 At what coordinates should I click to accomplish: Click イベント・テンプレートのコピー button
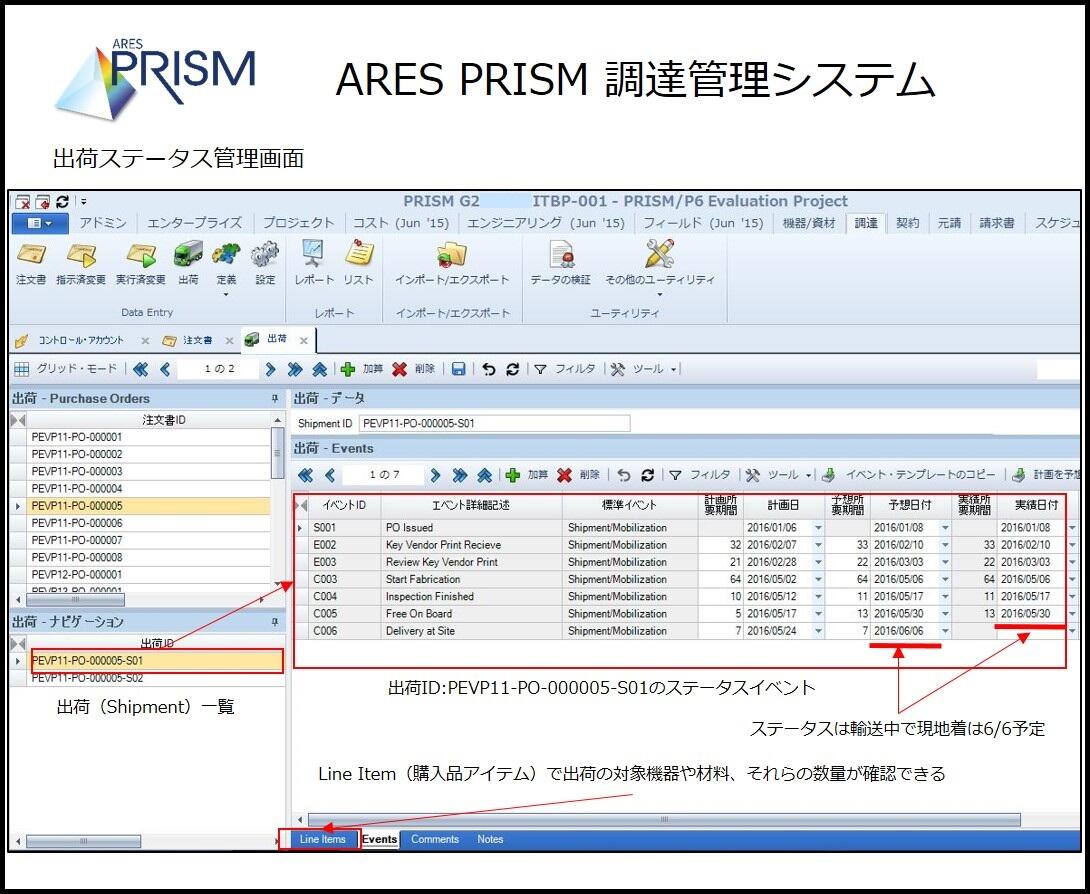pyautogui.click(x=909, y=476)
